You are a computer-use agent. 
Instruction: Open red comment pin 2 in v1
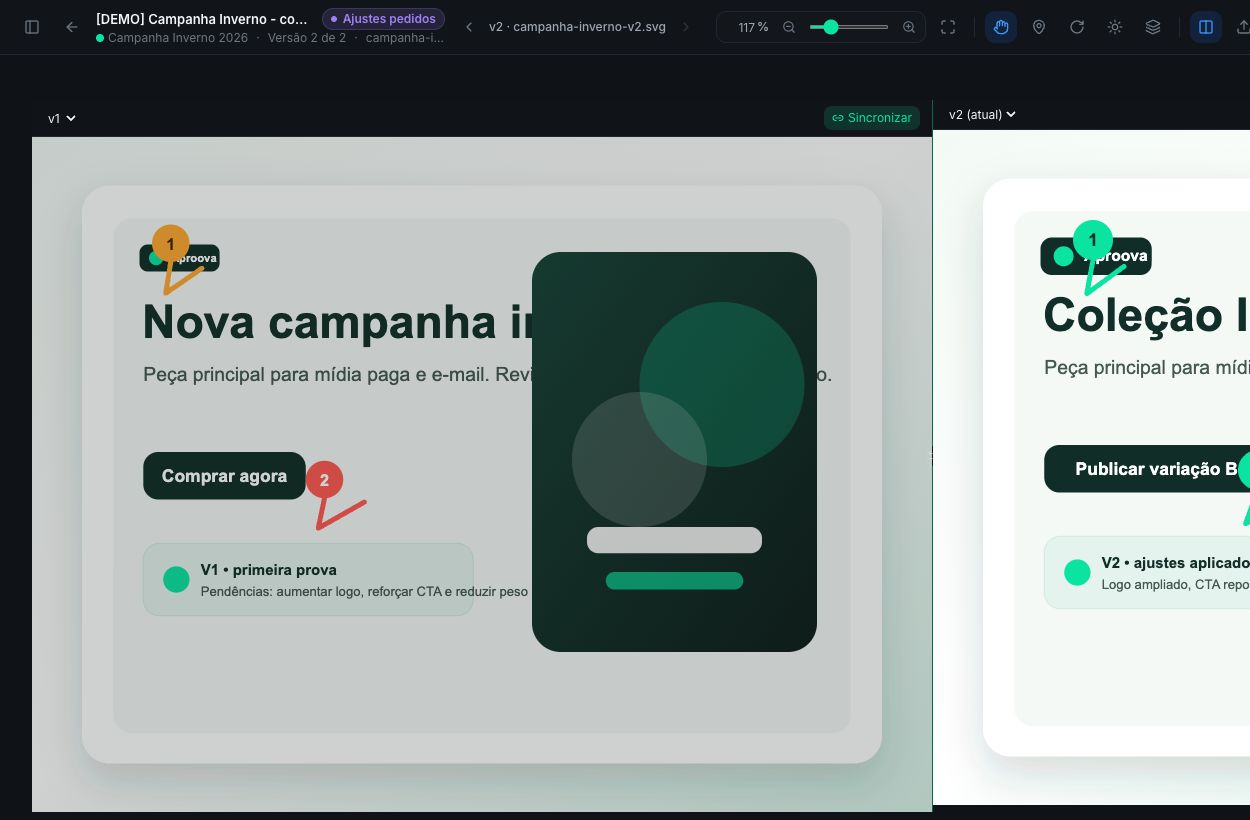tap(324, 480)
